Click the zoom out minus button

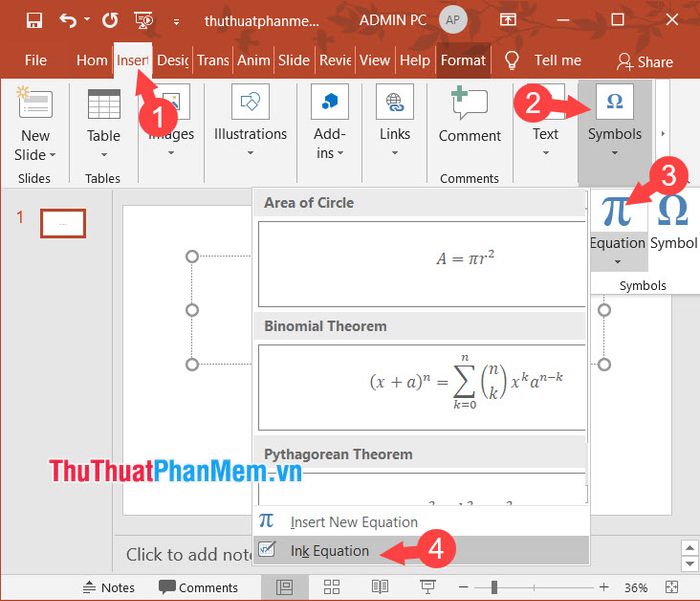(x=463, y=587)
